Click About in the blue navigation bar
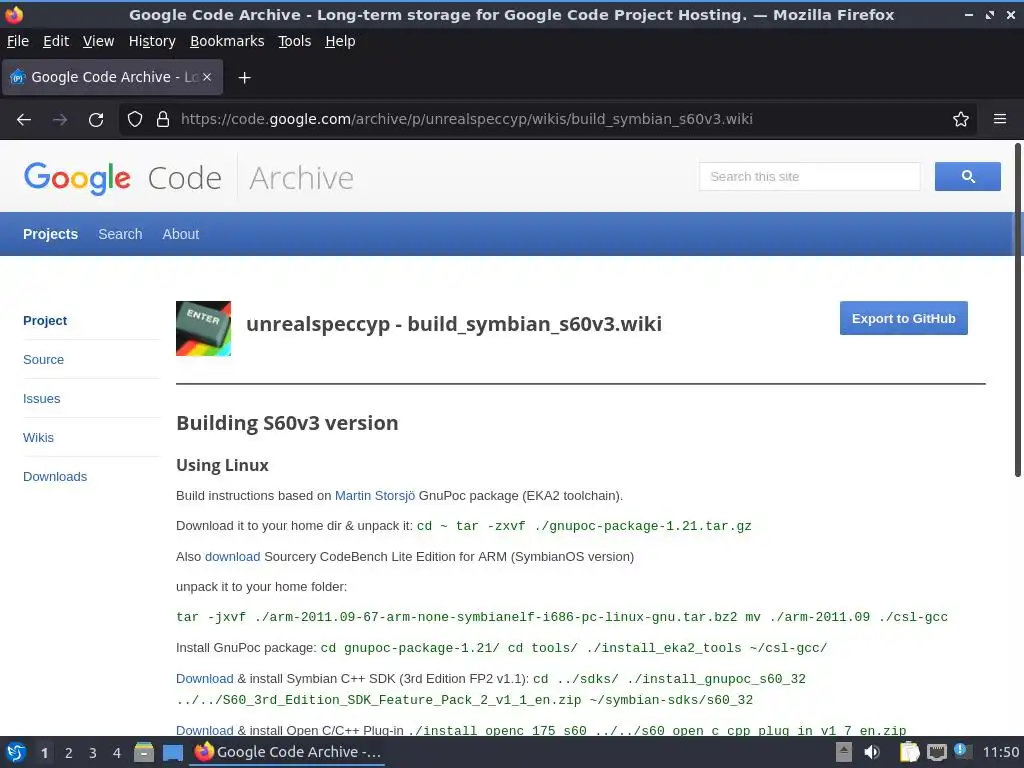 click(181, 234)
